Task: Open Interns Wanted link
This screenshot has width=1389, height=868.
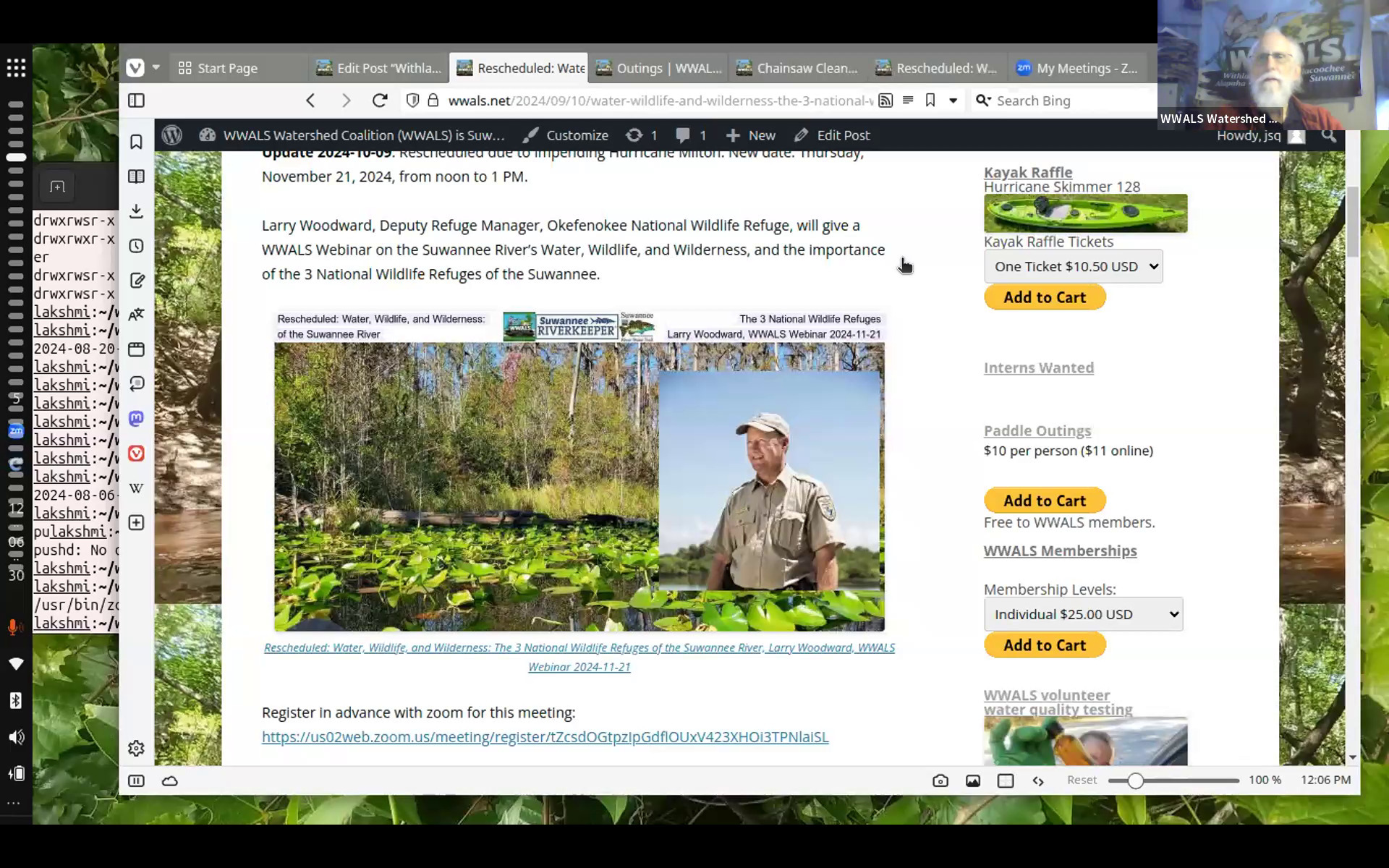Action: (1039, 367)
